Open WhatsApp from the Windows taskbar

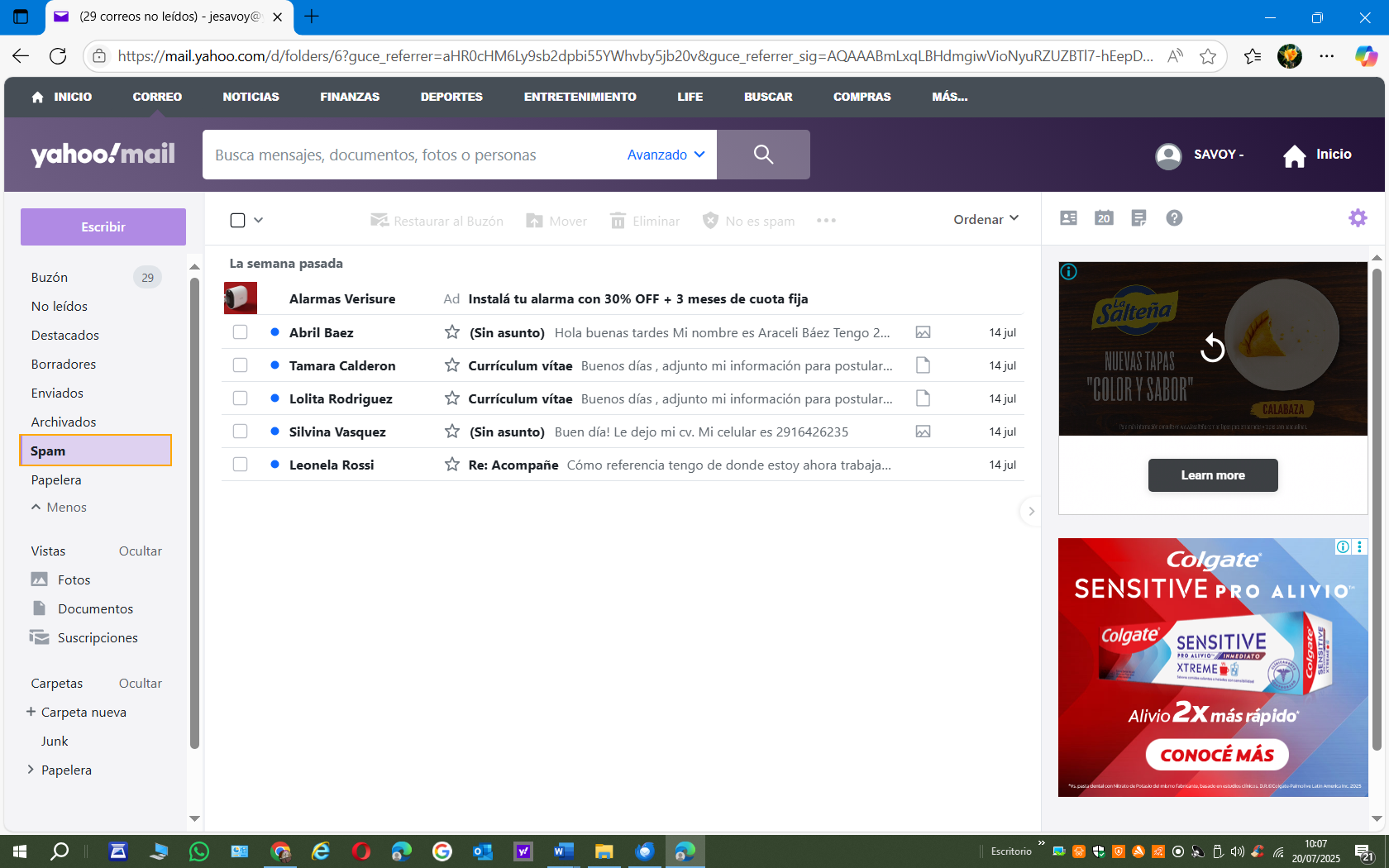pos(199,851)
